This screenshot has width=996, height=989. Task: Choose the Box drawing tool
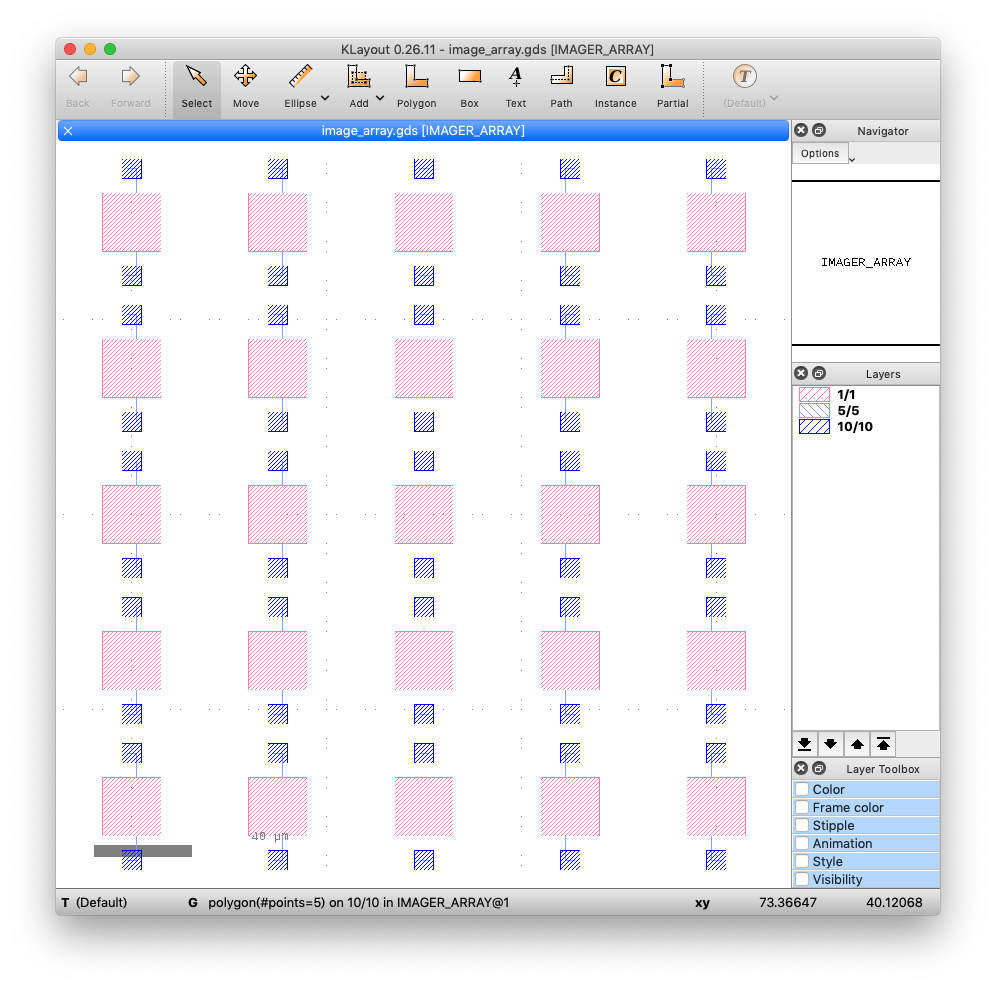[x=469, y=87]
